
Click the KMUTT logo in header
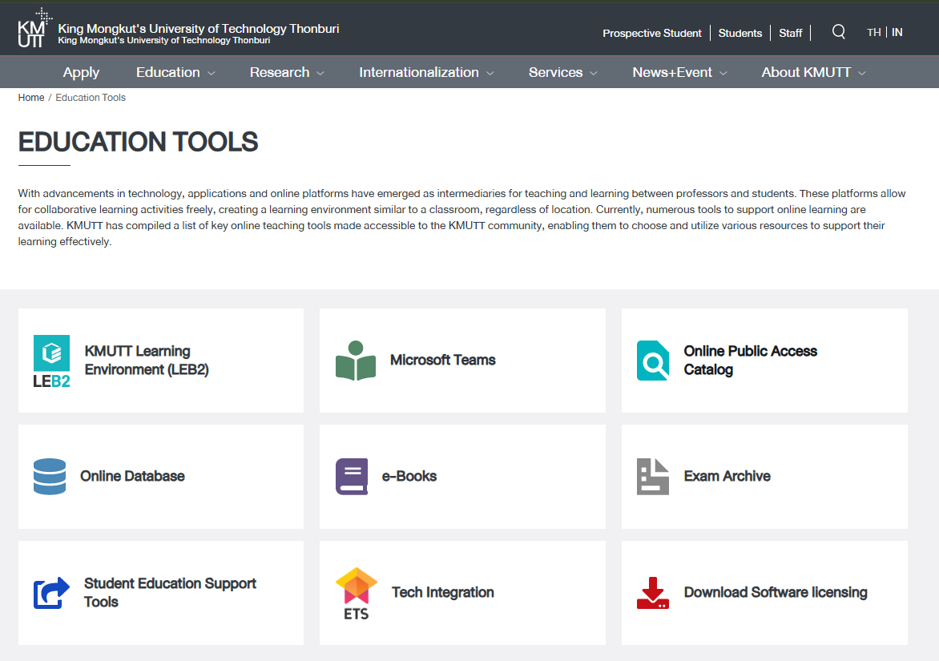pos(34,28)
